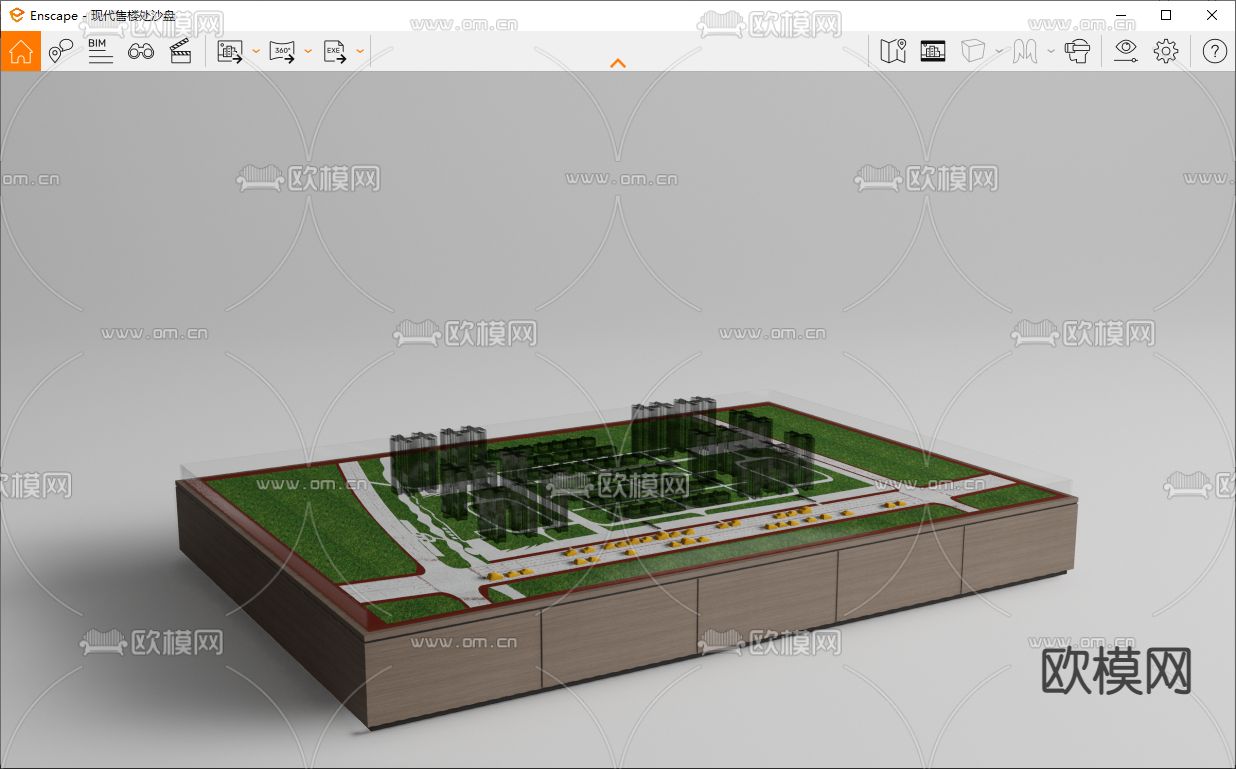
Task: Open the Video Editor clapperboard
Action: [181, 51]
